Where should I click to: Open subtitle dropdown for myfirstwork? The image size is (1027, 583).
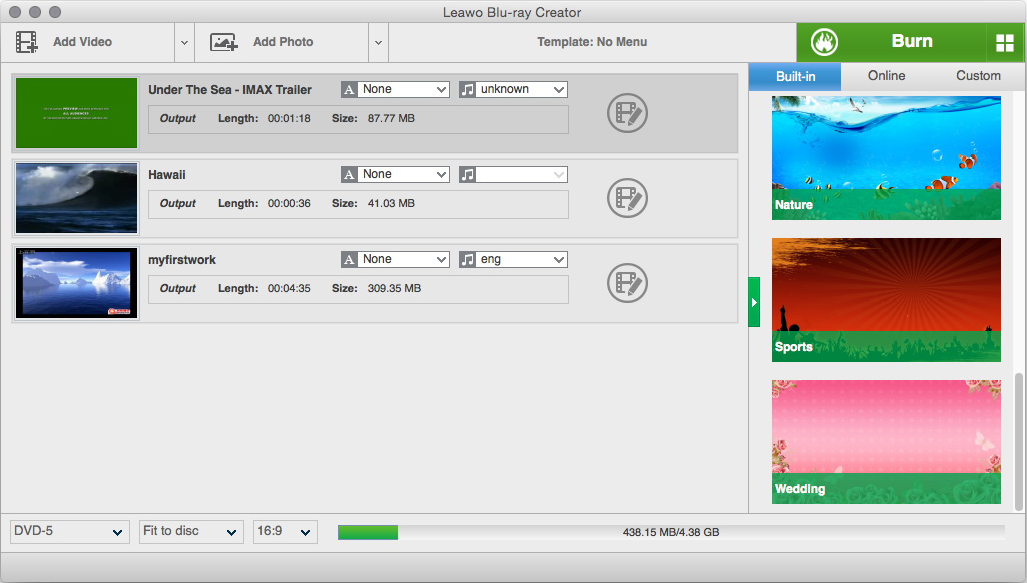tap(403, 260)
